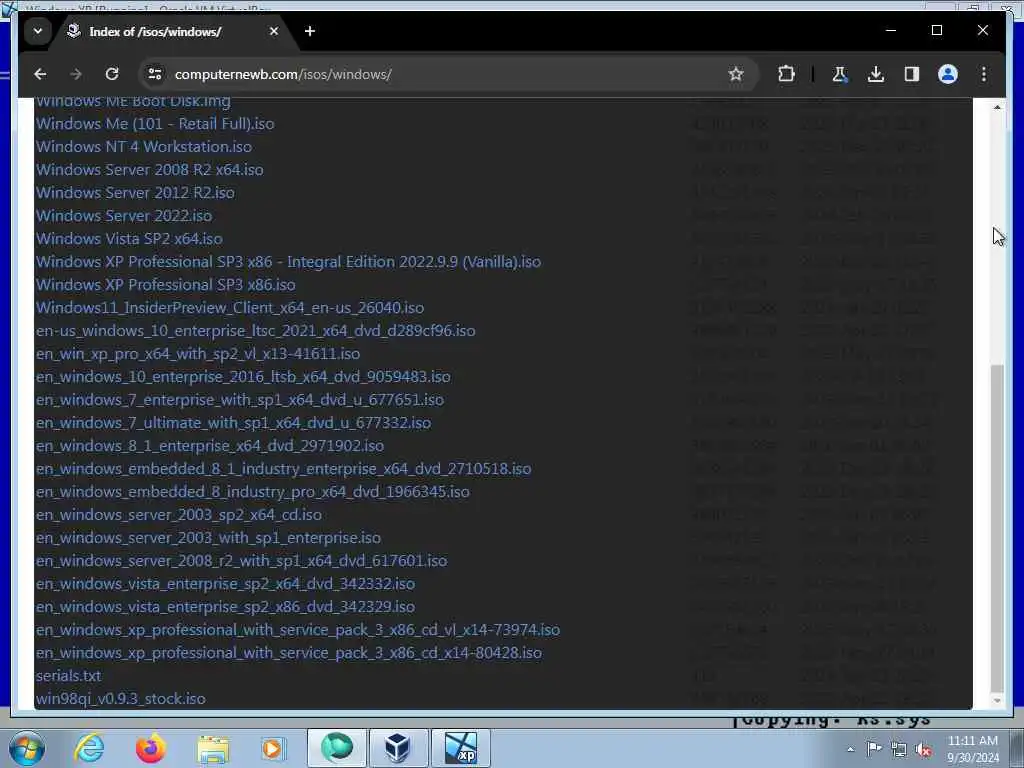Image resolution: width=1024 pixels, height=768 pixels.
Task: Open en_windows_7_ultimate_with_sp1 iso link
Action: click(x=233, y=423)
